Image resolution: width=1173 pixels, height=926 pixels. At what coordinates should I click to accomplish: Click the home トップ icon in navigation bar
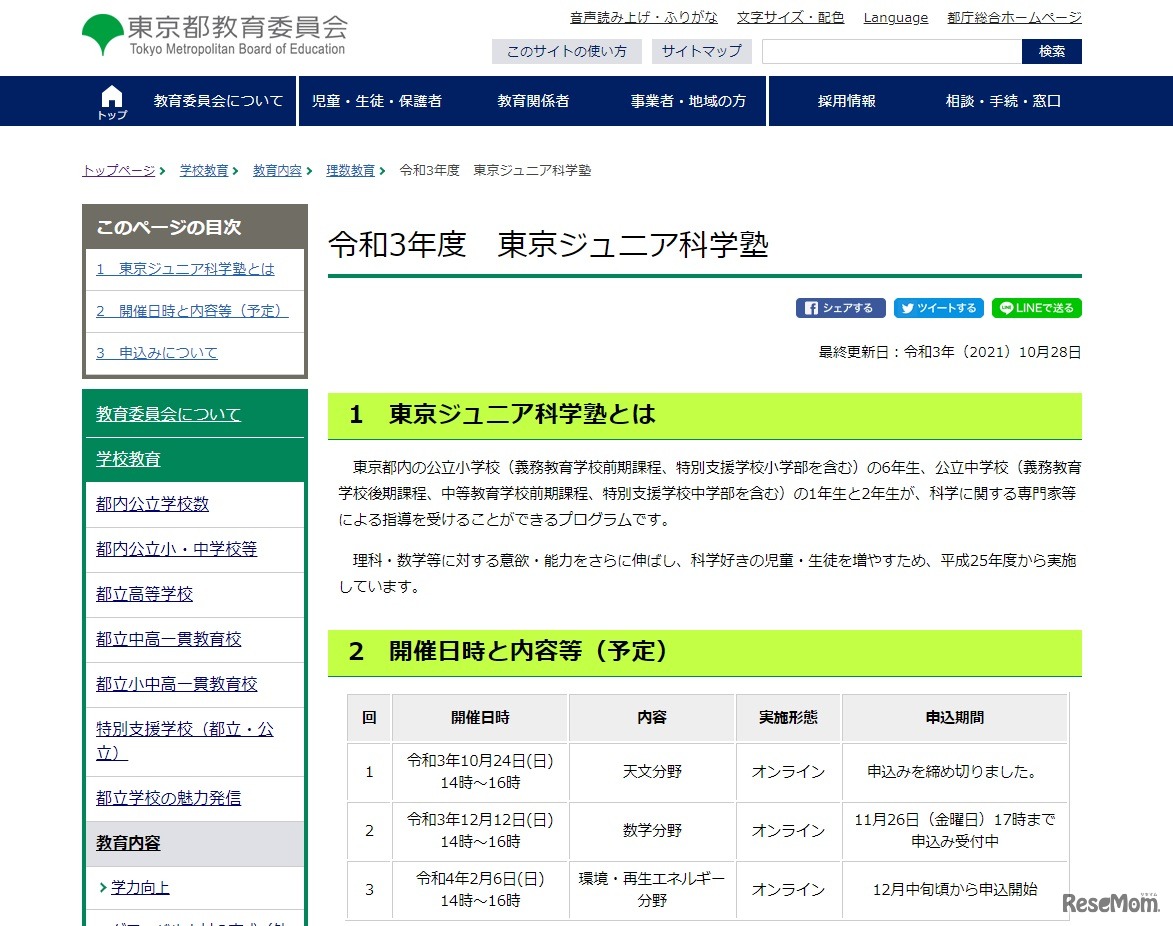point(110,99)
